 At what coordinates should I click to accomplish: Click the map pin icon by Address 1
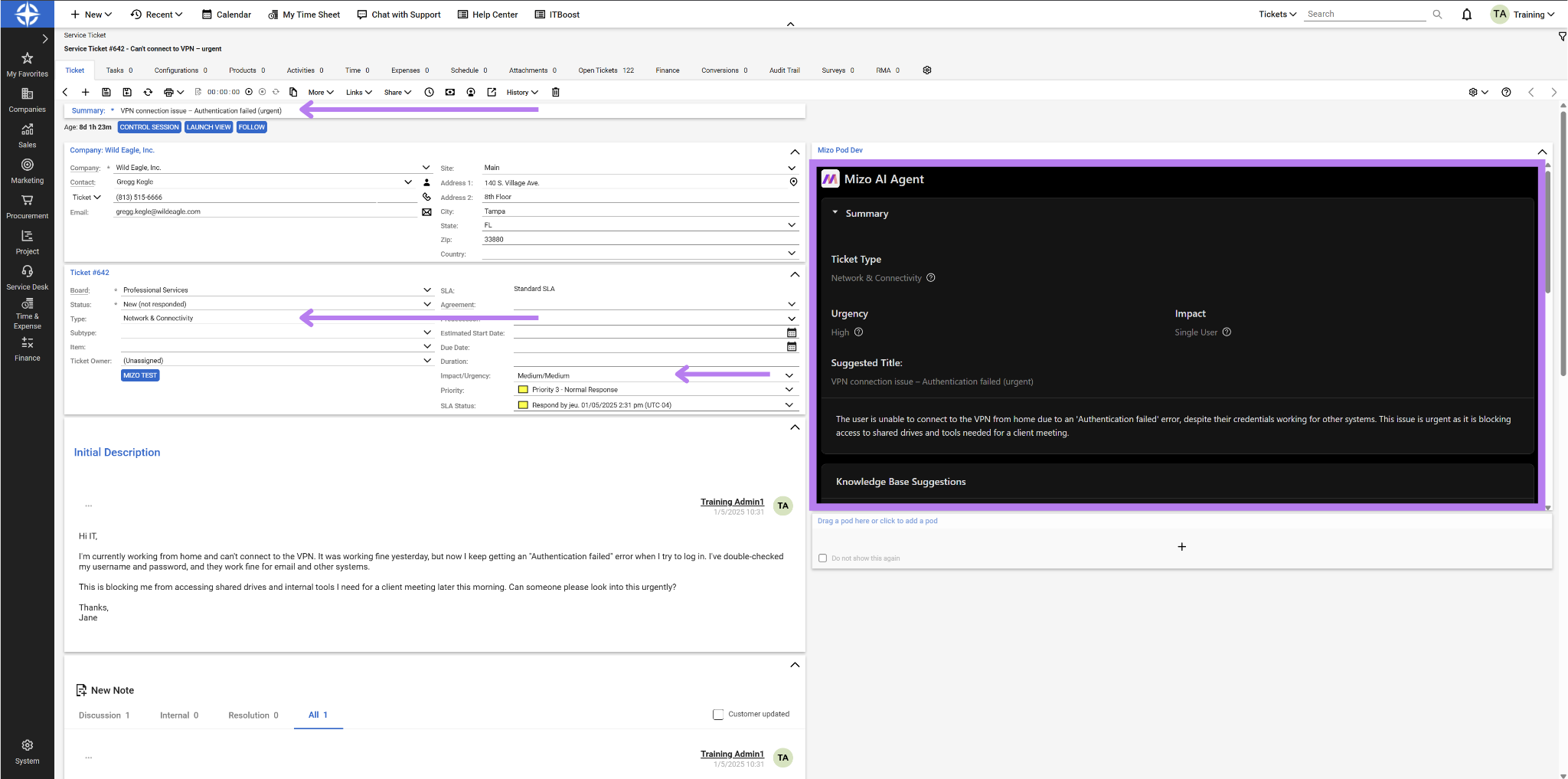[x=793, y=182]
